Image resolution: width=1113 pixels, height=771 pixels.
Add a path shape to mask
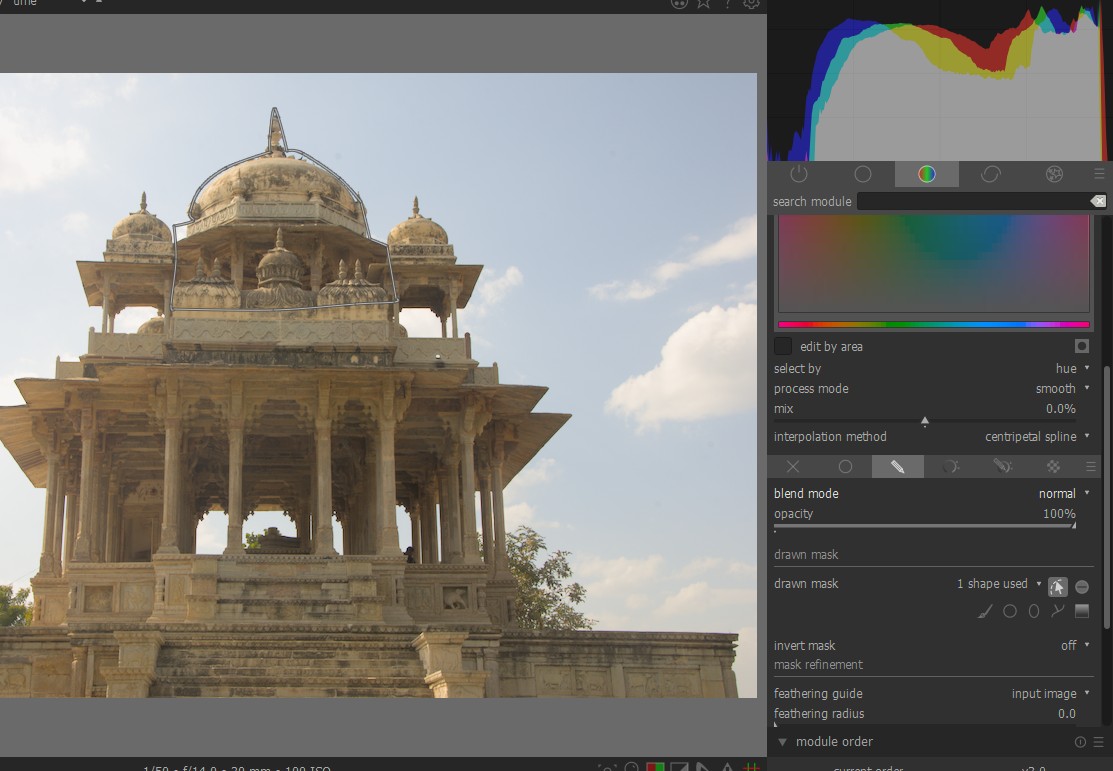click(1058, 611)
